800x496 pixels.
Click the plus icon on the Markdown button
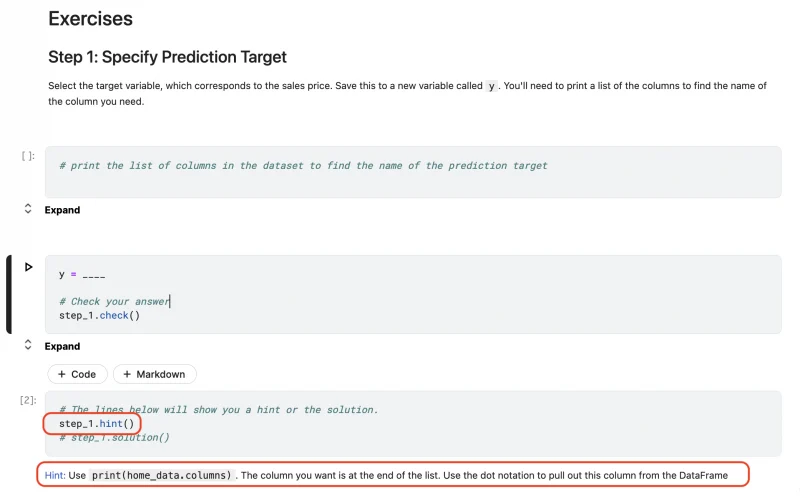coord(127,374)
